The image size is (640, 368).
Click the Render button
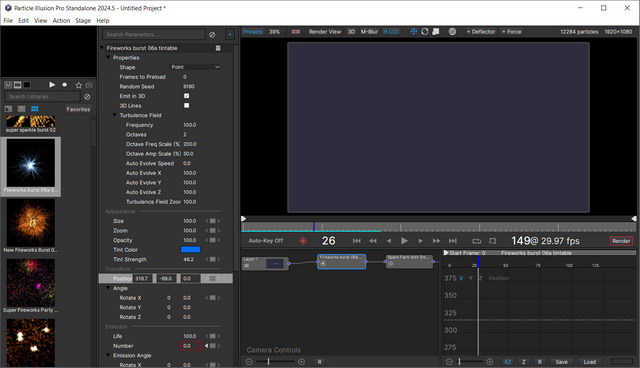621,241
